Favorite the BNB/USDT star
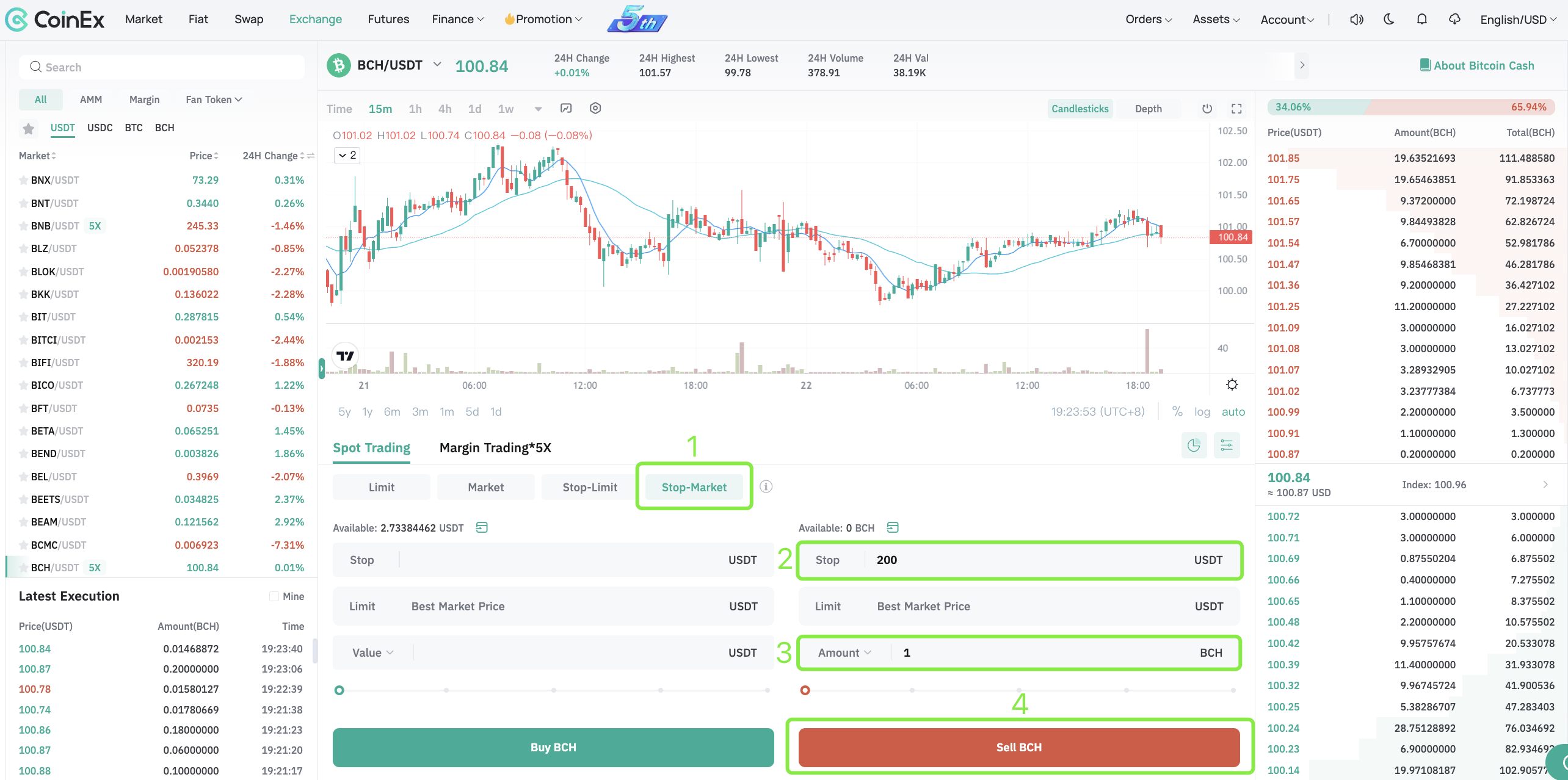 (23, 226)
